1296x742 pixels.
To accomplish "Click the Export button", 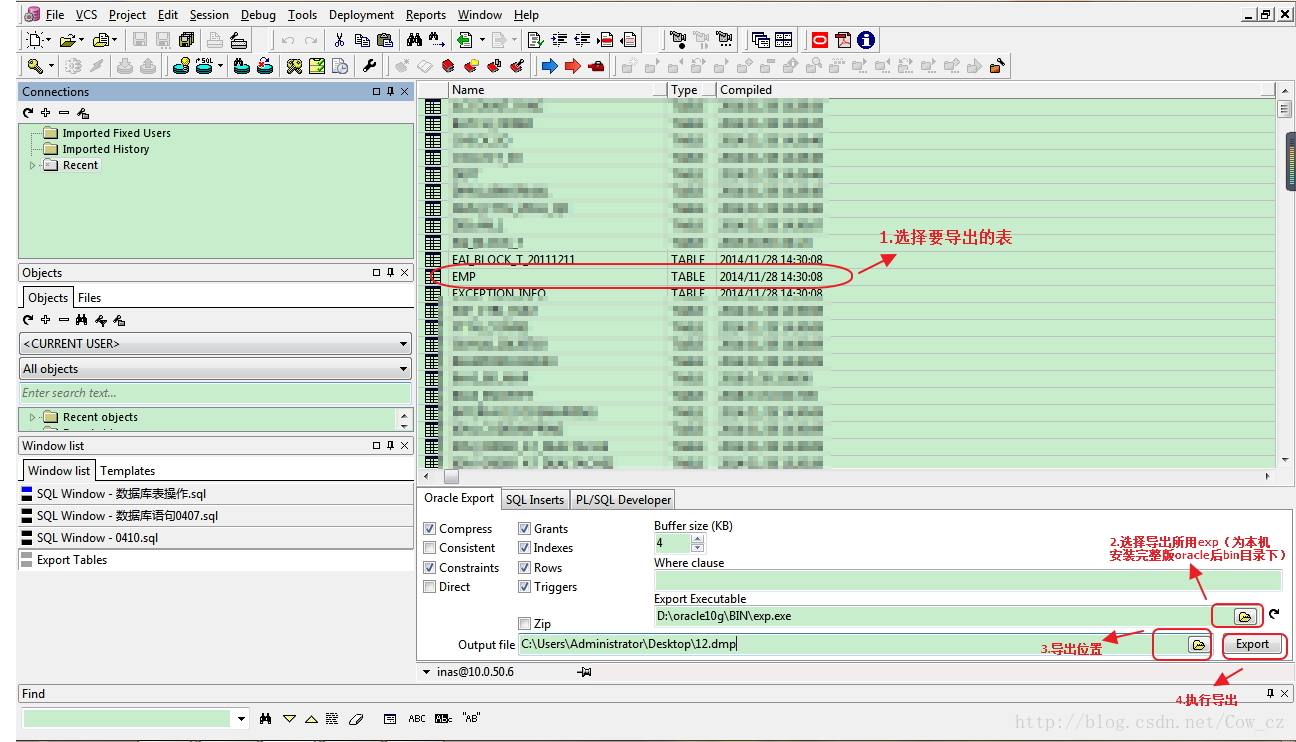I will point(1251,645).
